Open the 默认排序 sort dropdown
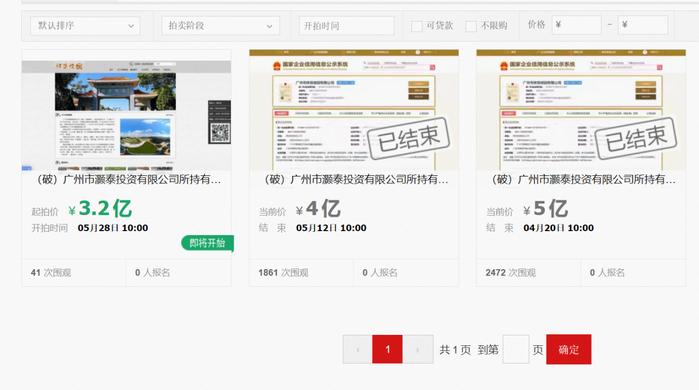Image resolution: width=699 pixels, height=390 pixels. coord(85,26)
